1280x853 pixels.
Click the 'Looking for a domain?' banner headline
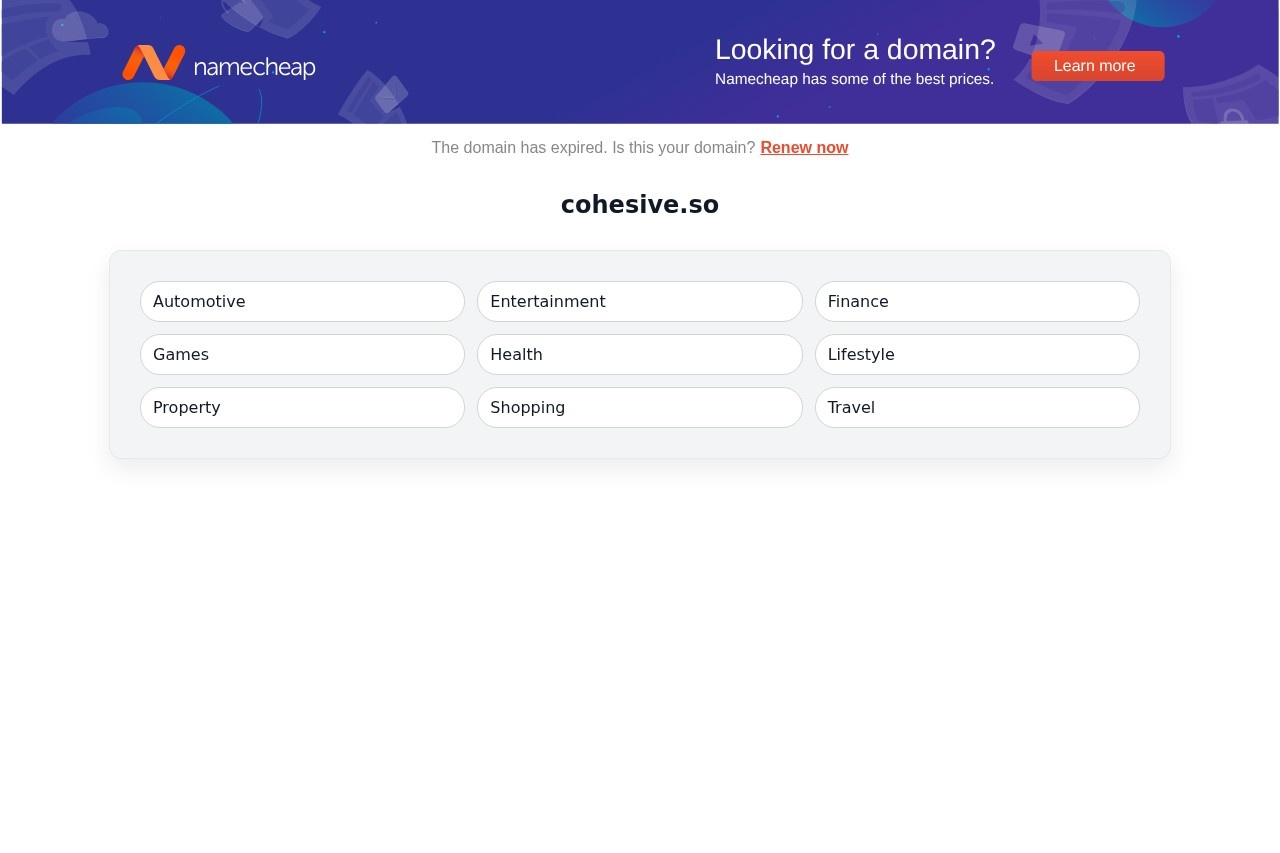click(855, 49)
